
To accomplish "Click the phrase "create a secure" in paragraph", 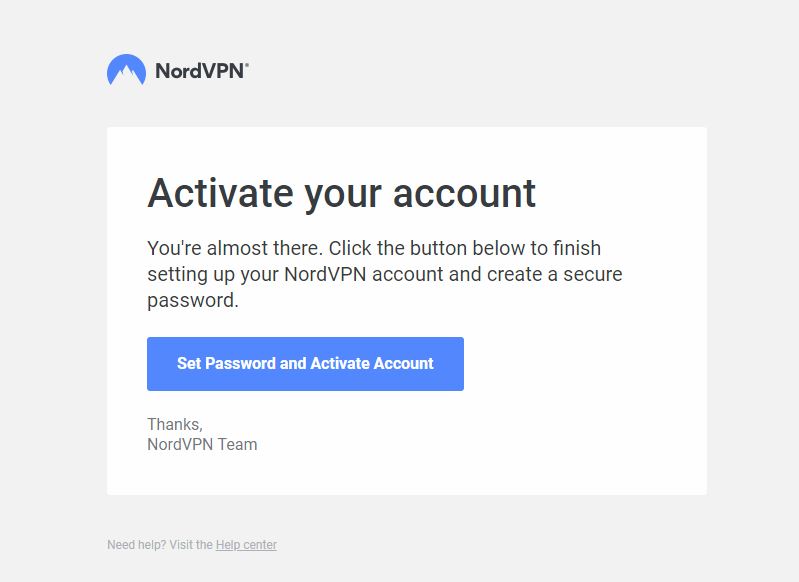I will (x=554, y=274).
